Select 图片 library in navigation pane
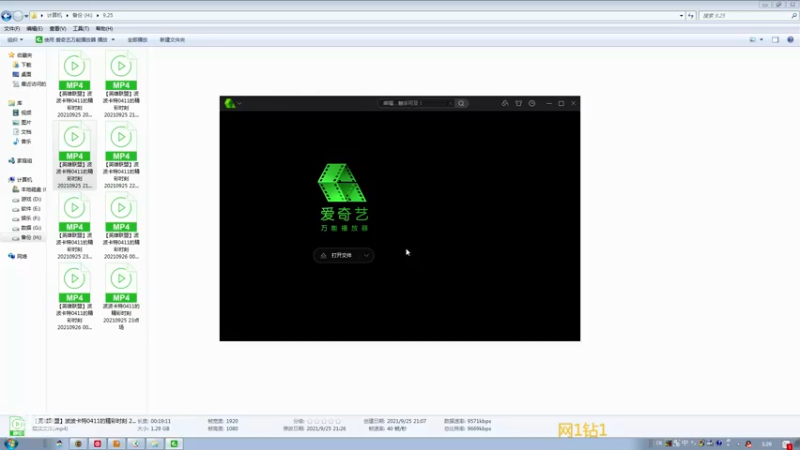 pos(22,122)
